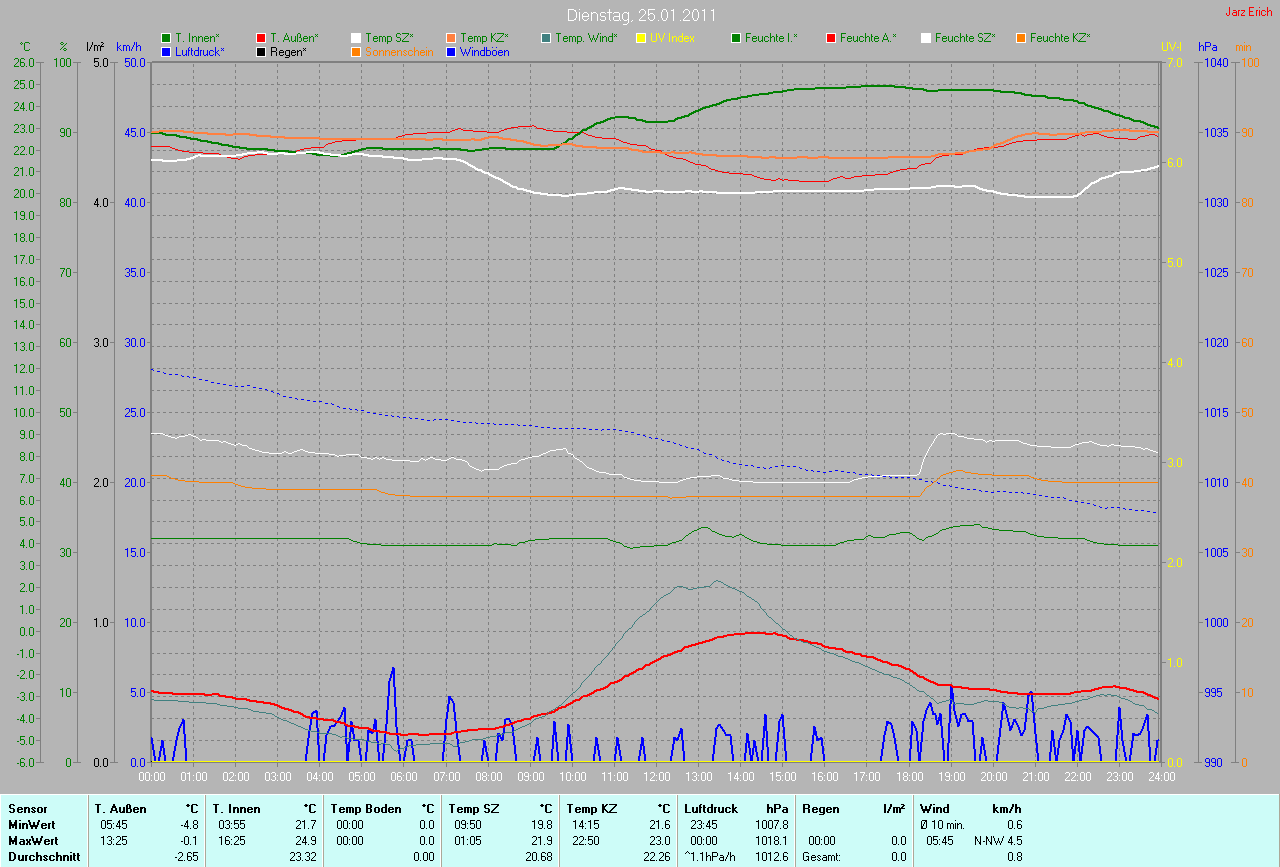Select the white Temp SZ legend marker
This screenshot has width=1280, height=867.
coord(356,38)
